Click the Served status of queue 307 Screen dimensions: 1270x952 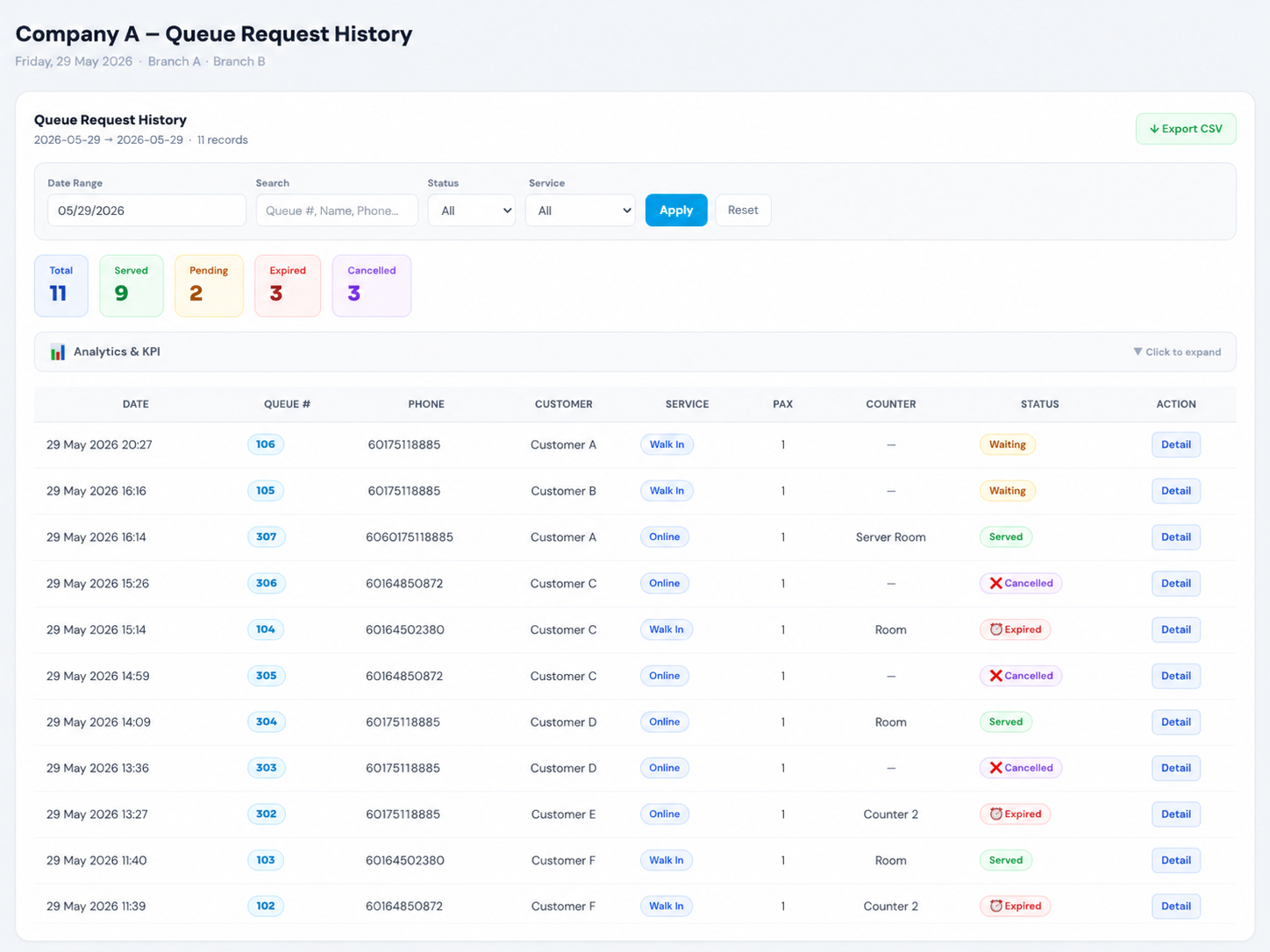tap(1005, 537)
